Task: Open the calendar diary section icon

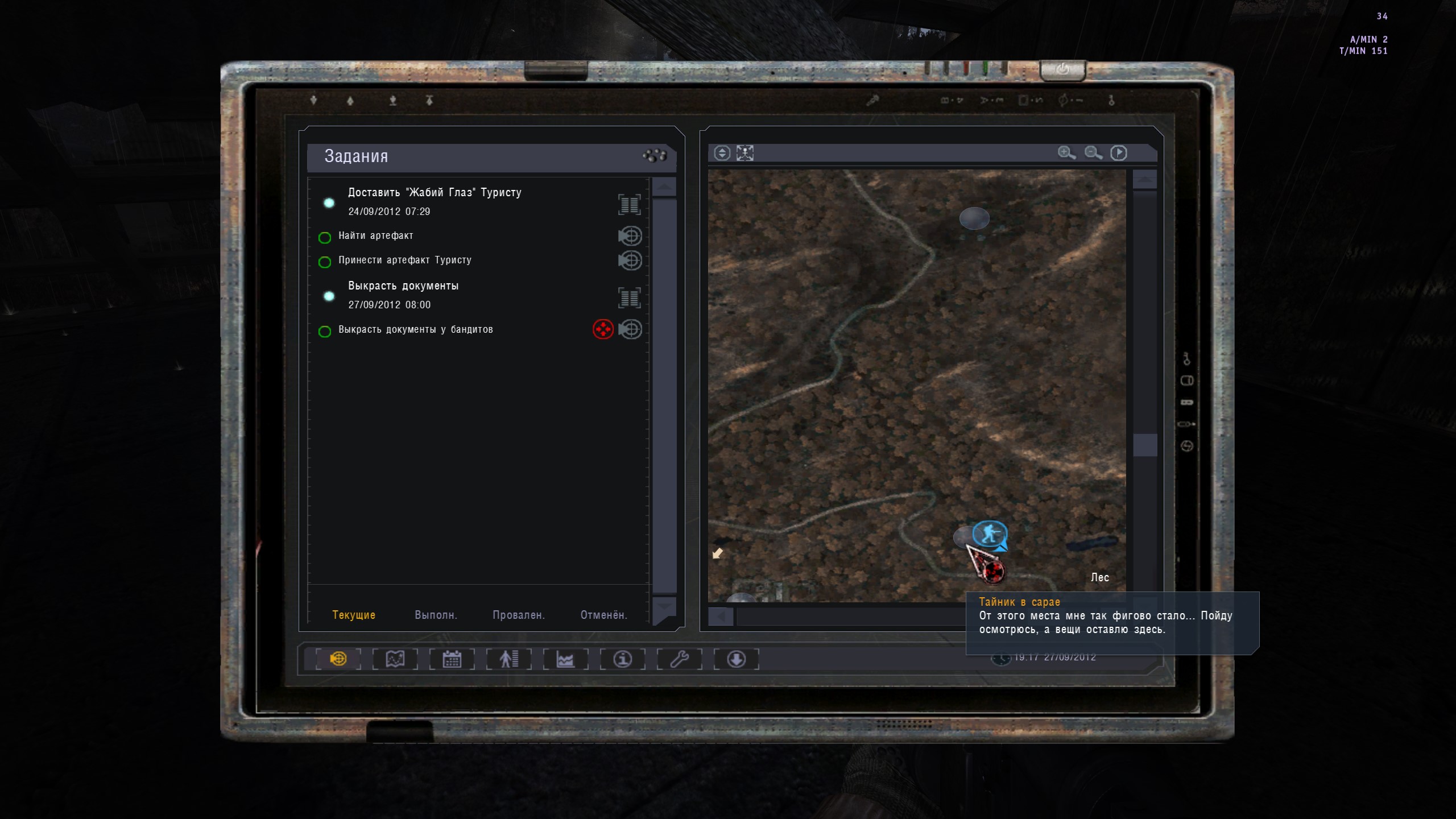Action: [x=452, y=659]
